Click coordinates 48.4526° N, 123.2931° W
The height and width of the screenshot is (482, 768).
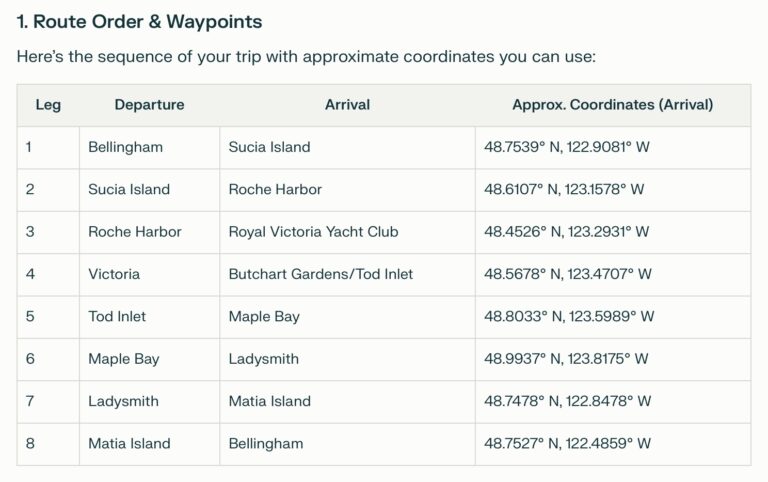[566, 232]
